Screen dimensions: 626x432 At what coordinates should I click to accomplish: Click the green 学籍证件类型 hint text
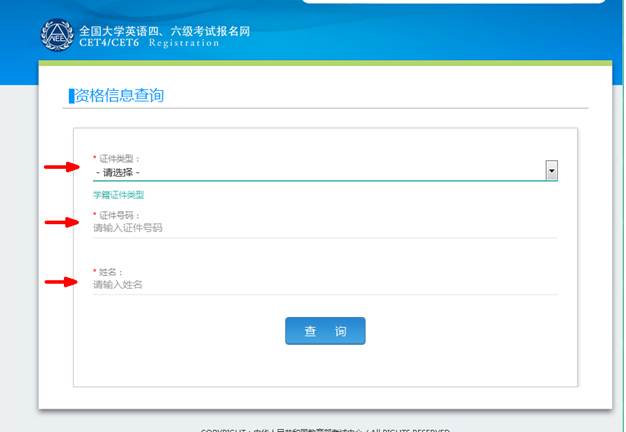pyautogui.click(x=119, y=195)
